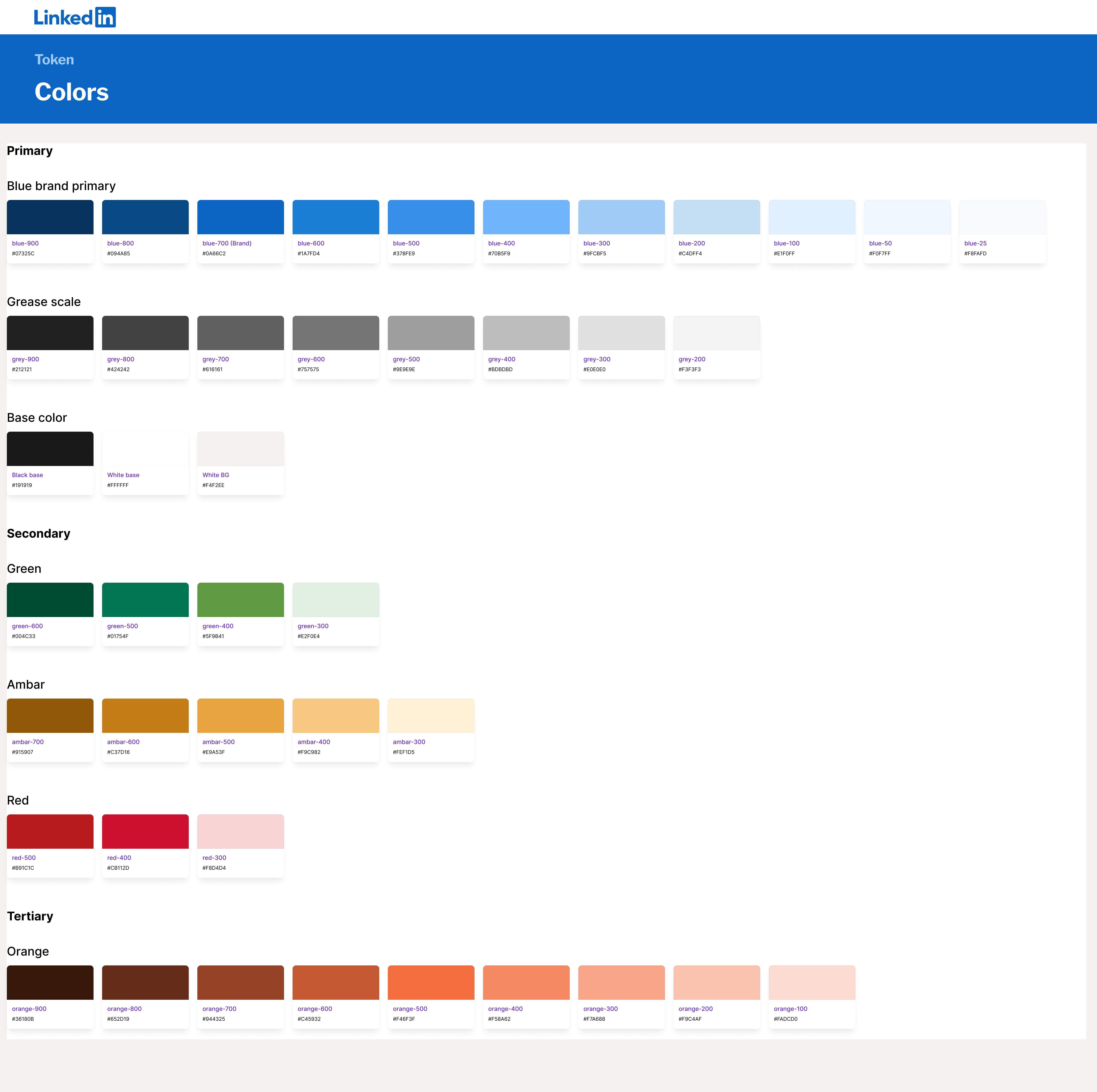1097x1092 pixels.
Task: Click the hex code #212121
Action: coord(22,370)
